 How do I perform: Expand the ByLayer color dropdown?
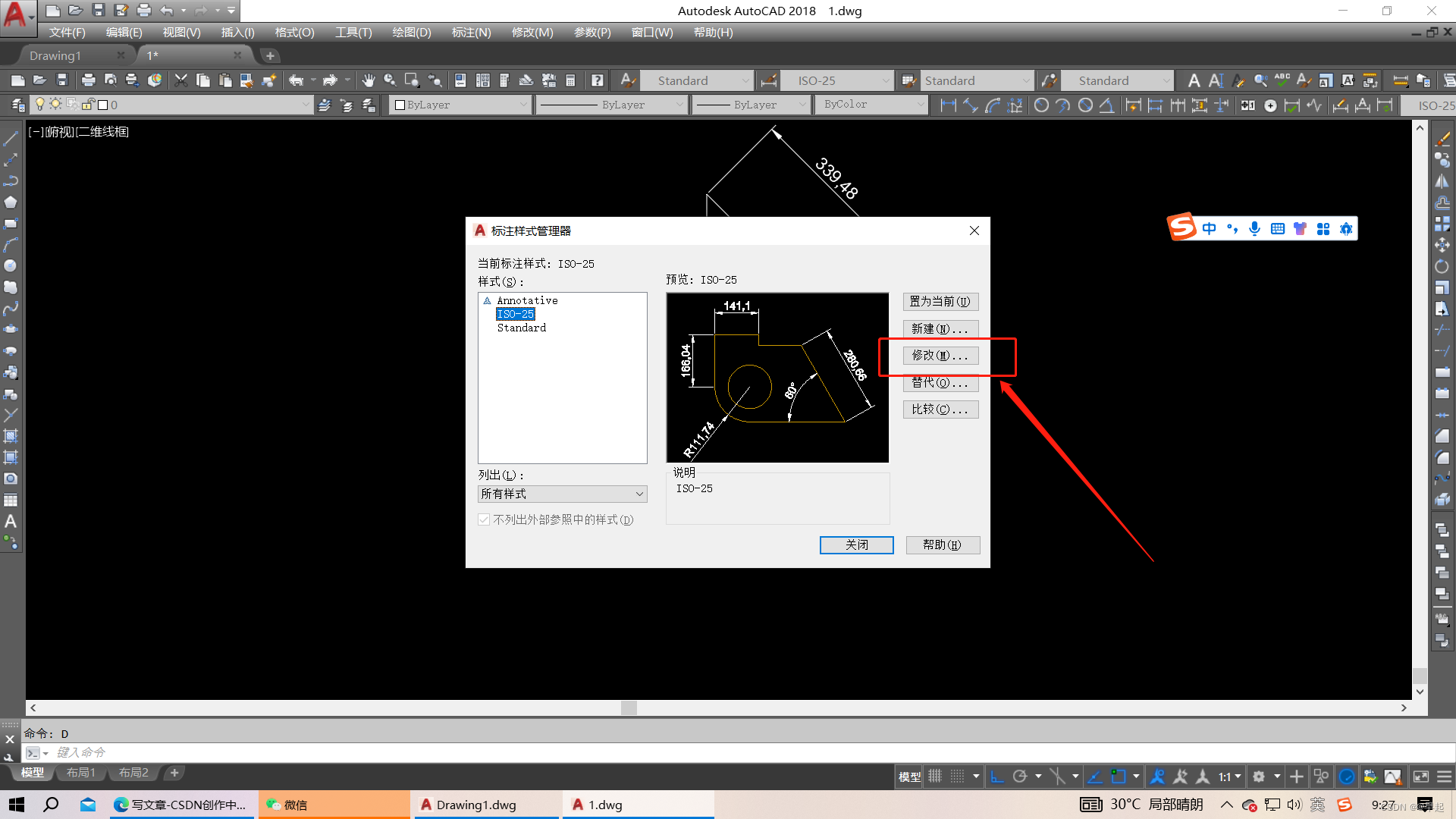click(523, 105)
